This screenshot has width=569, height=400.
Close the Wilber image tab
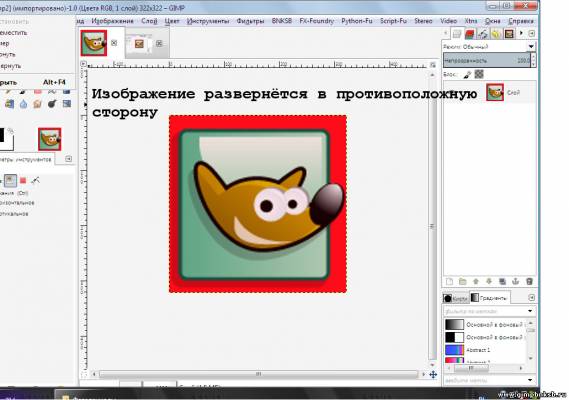[x=114, y=43]
